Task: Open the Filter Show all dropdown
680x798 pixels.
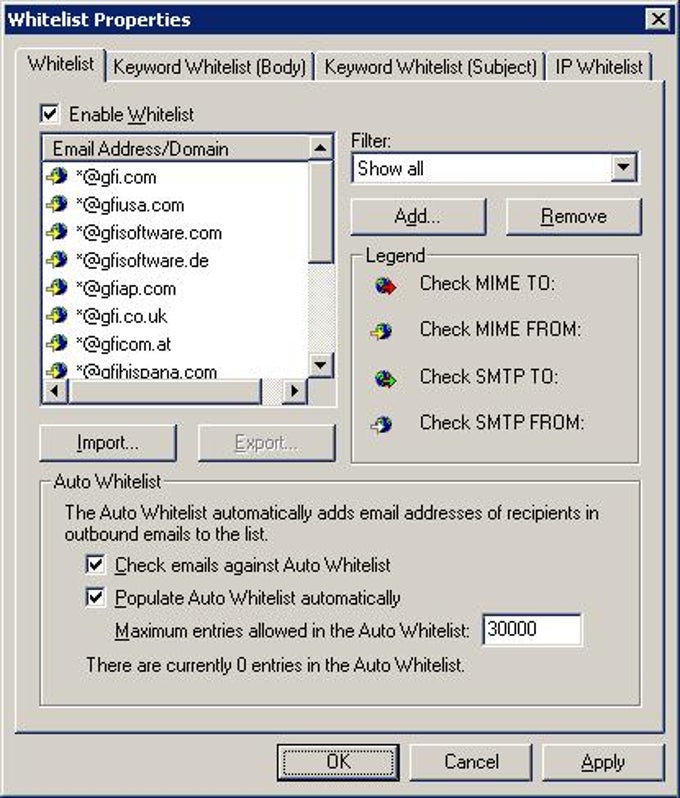Action: [x=624, y=167]
